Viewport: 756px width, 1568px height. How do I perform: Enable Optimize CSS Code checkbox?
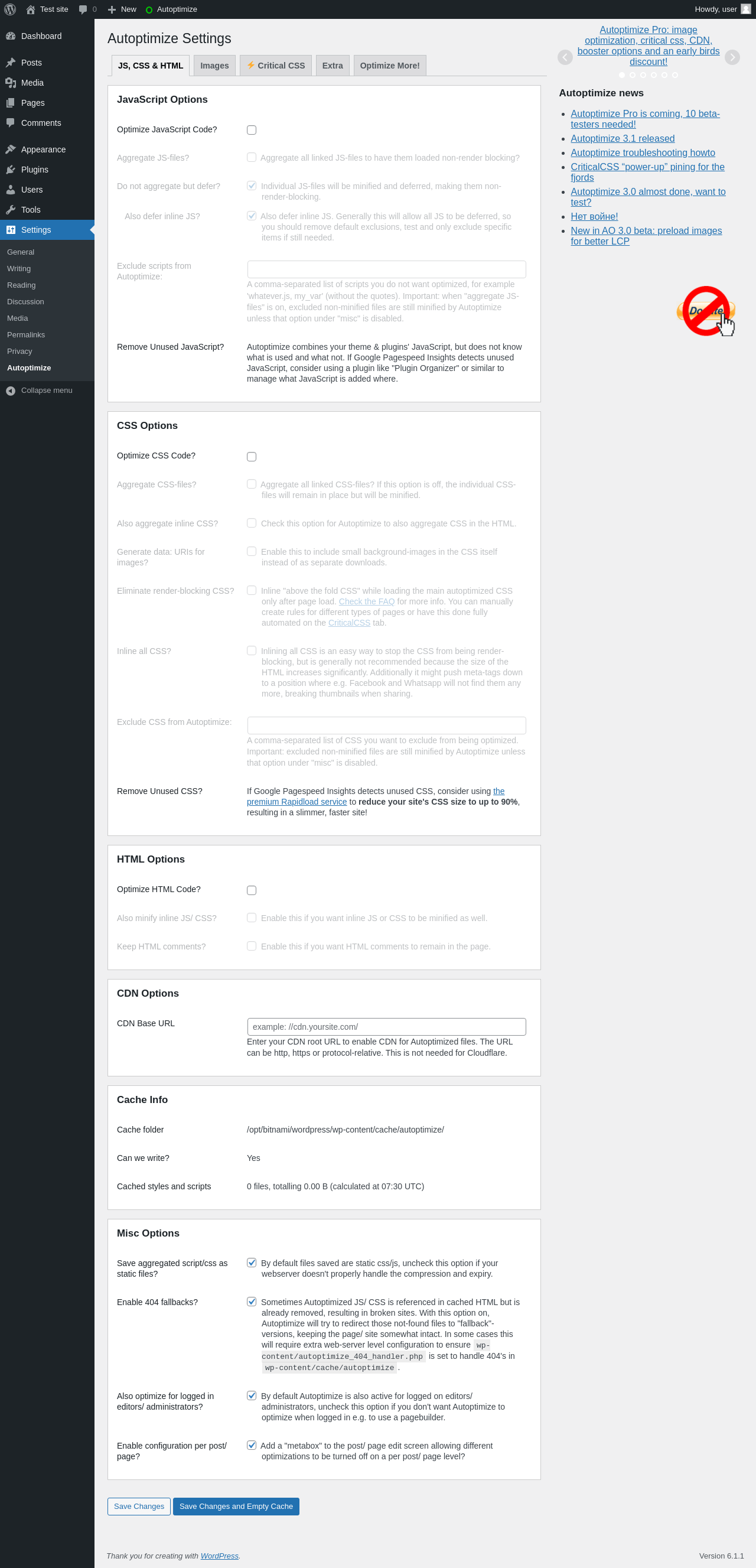coord(252,457)
